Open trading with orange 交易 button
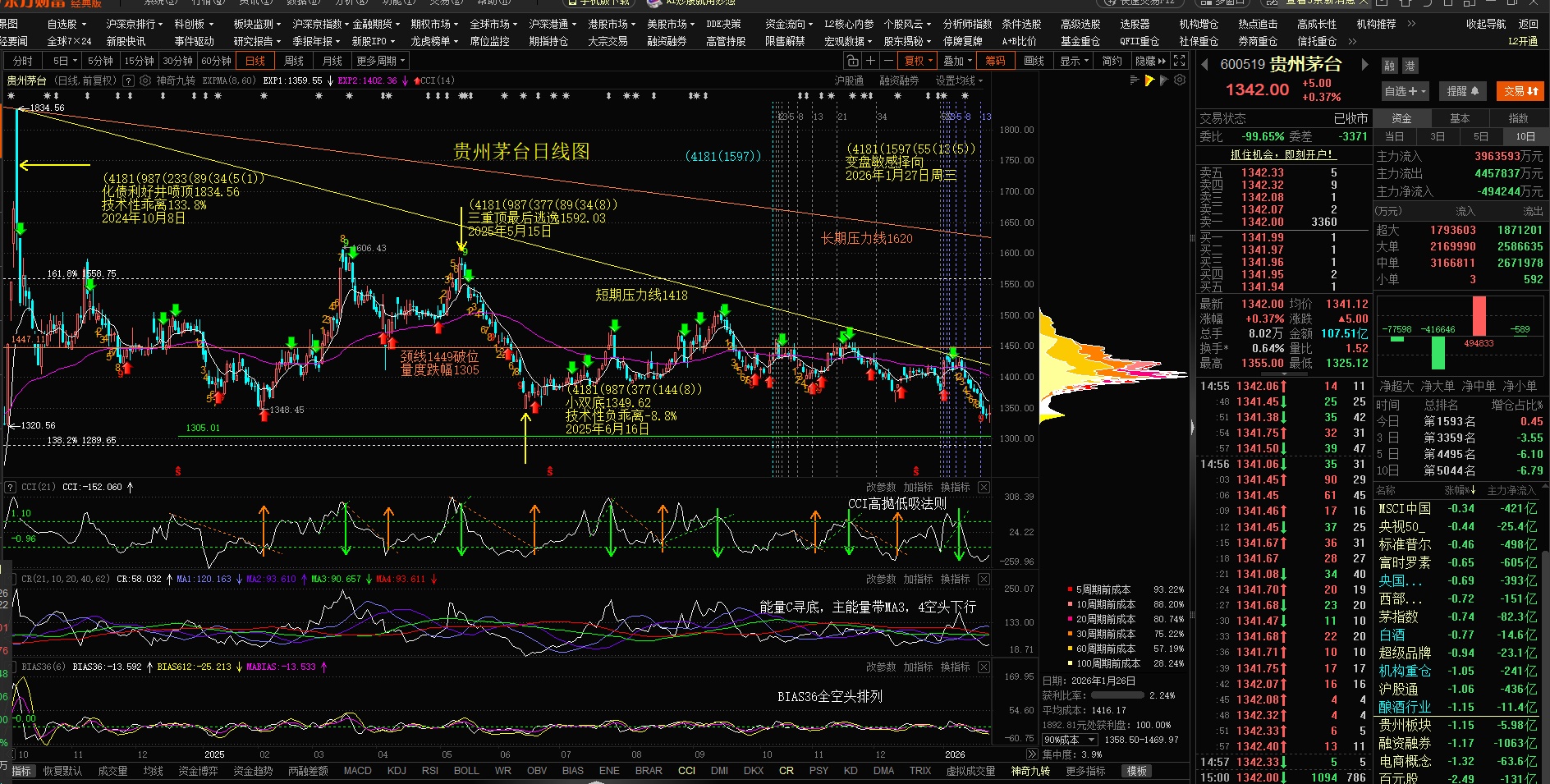Viewport: 1550px width, 784px height. (x=1520, y=91)
